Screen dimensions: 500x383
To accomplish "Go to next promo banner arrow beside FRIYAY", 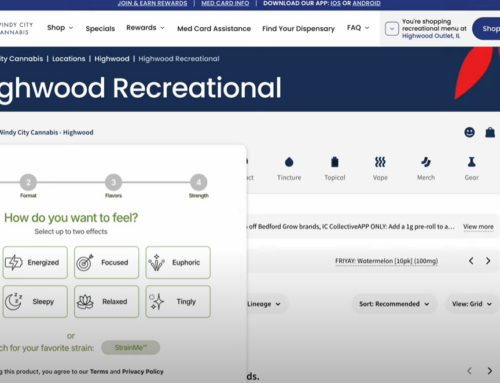I will click(488, 261).
